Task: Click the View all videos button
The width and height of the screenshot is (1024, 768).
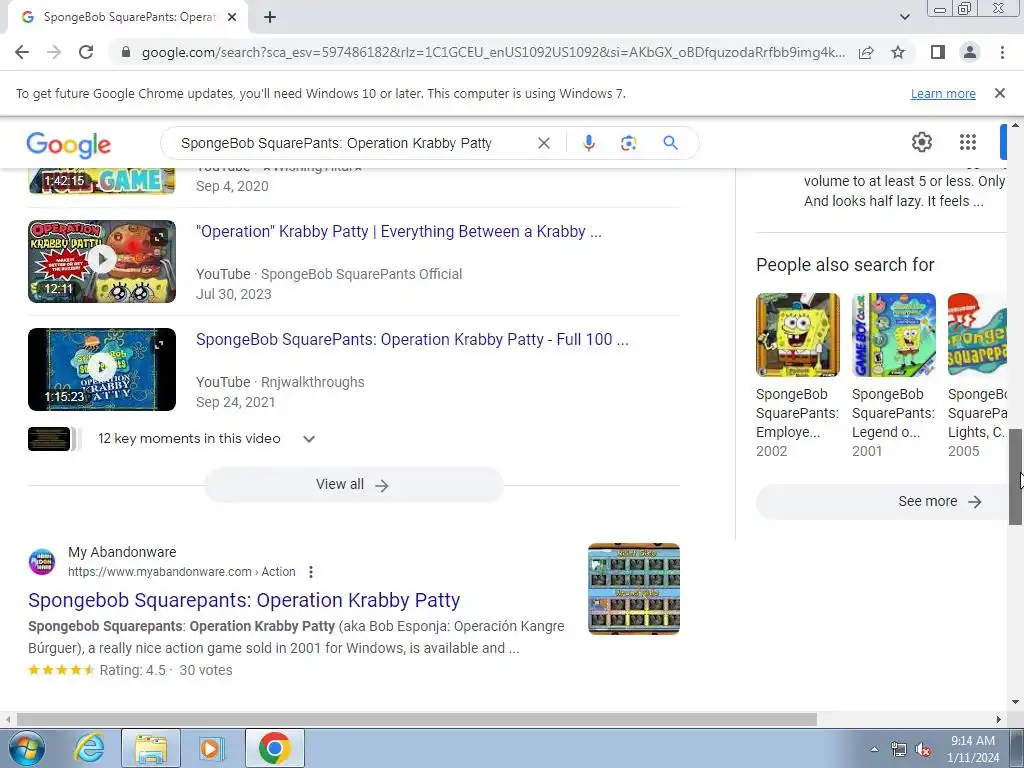Action: tap(353, 485)
